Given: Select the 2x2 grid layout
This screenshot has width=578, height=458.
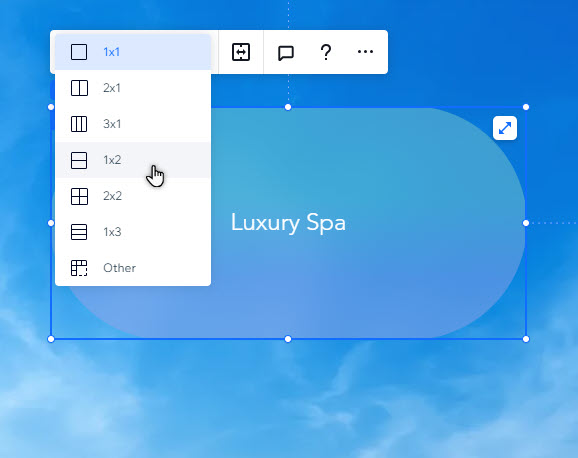Looking at the screenshot, I should (x=133, y=196).
